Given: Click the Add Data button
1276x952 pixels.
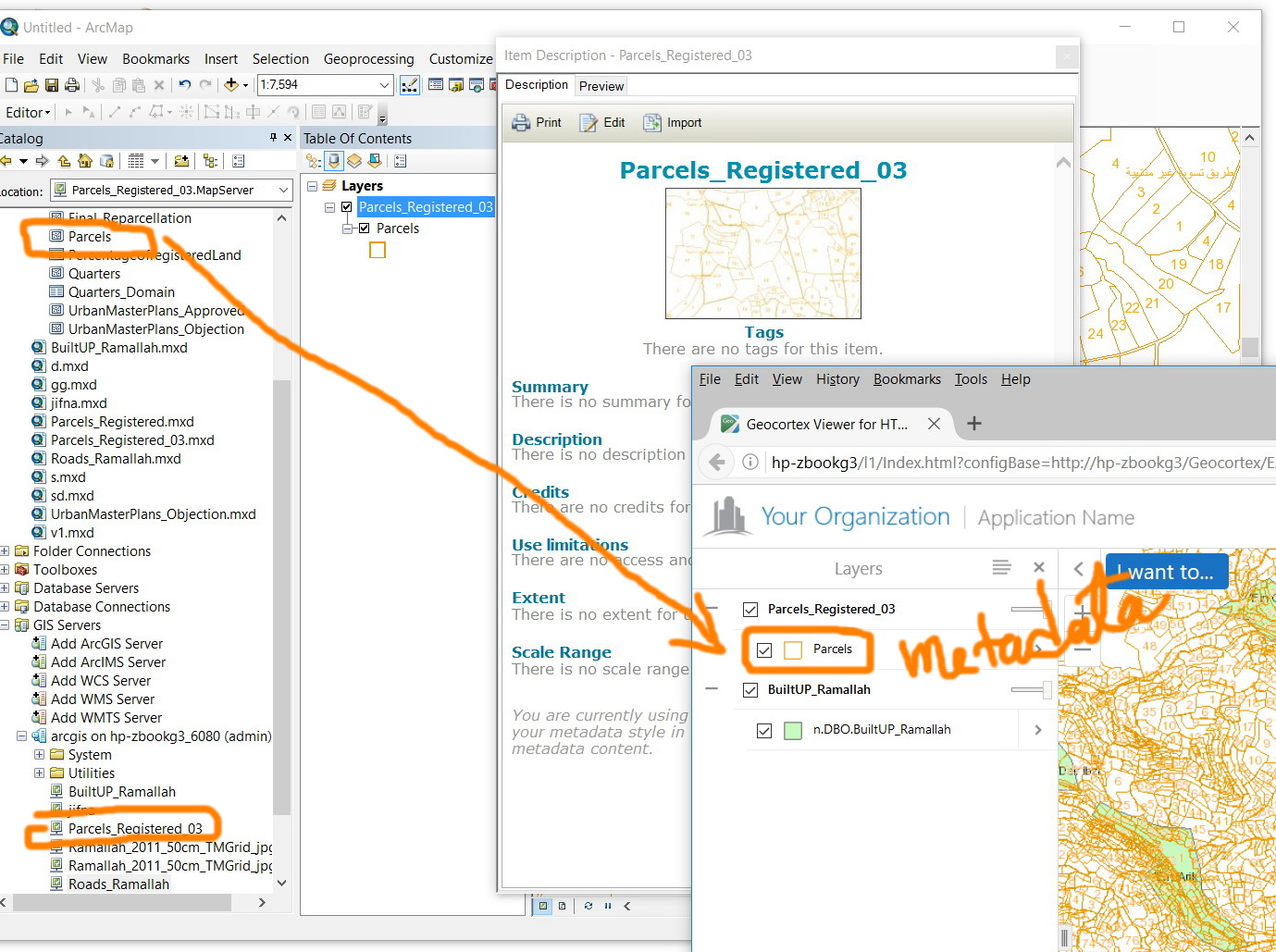Looking at the screenshot, I should 231,85.
